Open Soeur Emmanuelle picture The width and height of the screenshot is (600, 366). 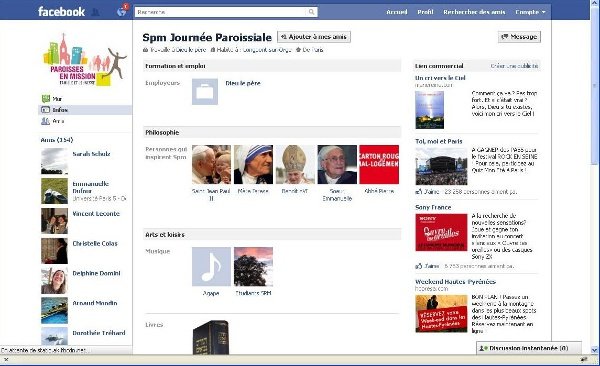pyautogui.click(x=337, y=165)
